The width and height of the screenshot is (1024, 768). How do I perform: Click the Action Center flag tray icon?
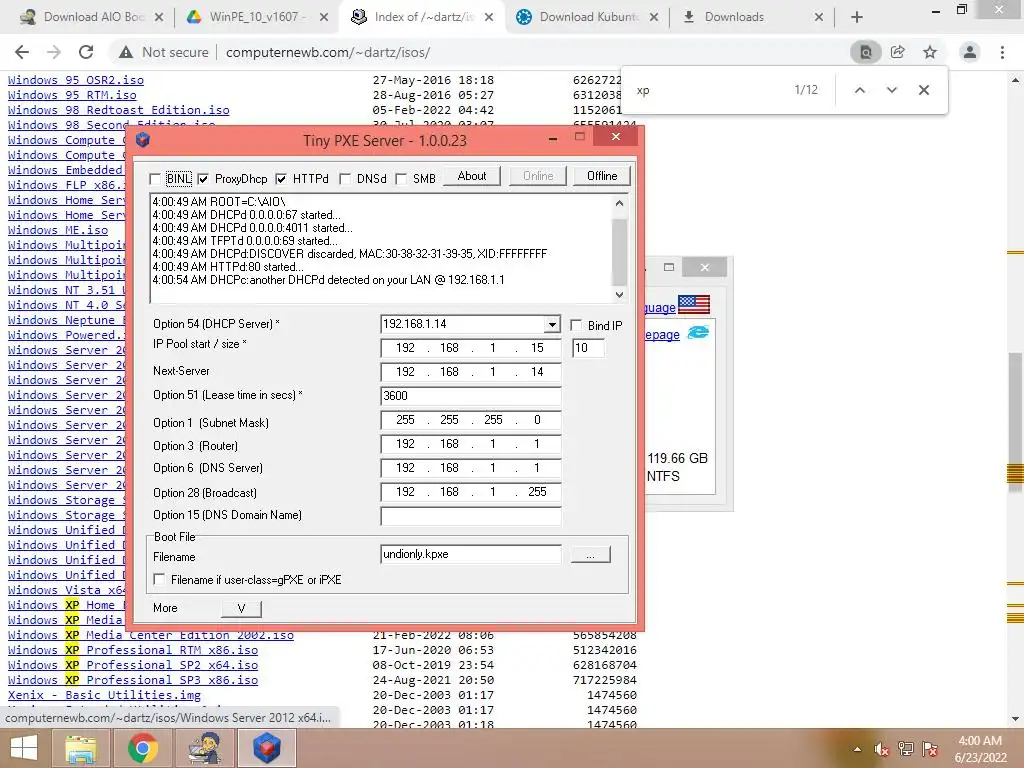pos(930,749)
